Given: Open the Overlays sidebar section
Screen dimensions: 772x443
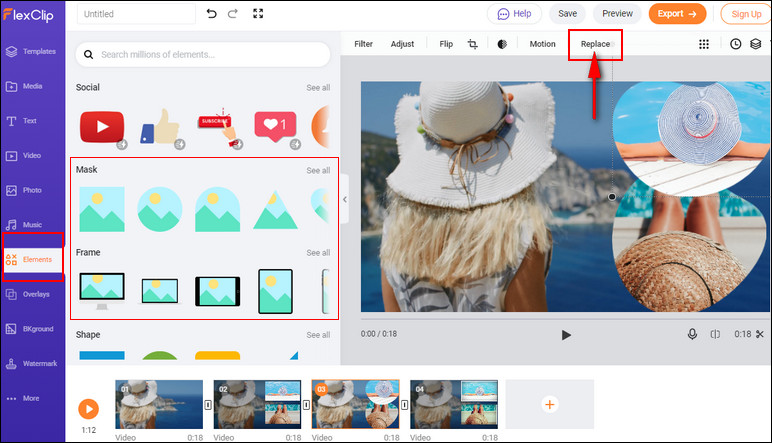Looking at the screenshot, I should point(28,294).
